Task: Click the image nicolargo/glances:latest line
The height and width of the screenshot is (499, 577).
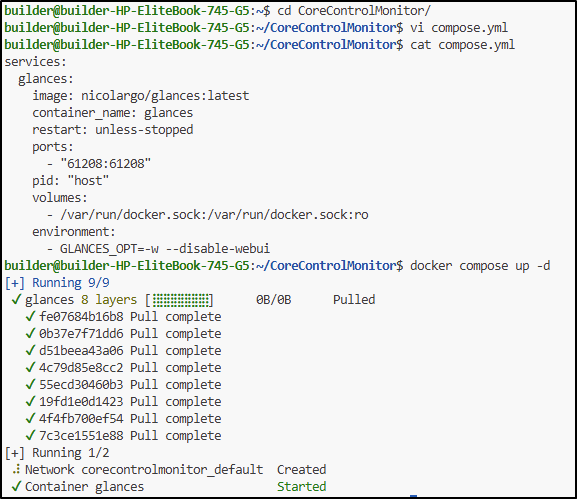Action: point(141,96)
